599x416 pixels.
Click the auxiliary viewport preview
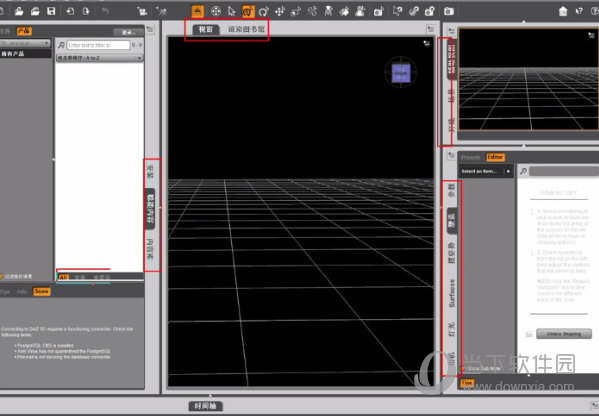(529, 79)
